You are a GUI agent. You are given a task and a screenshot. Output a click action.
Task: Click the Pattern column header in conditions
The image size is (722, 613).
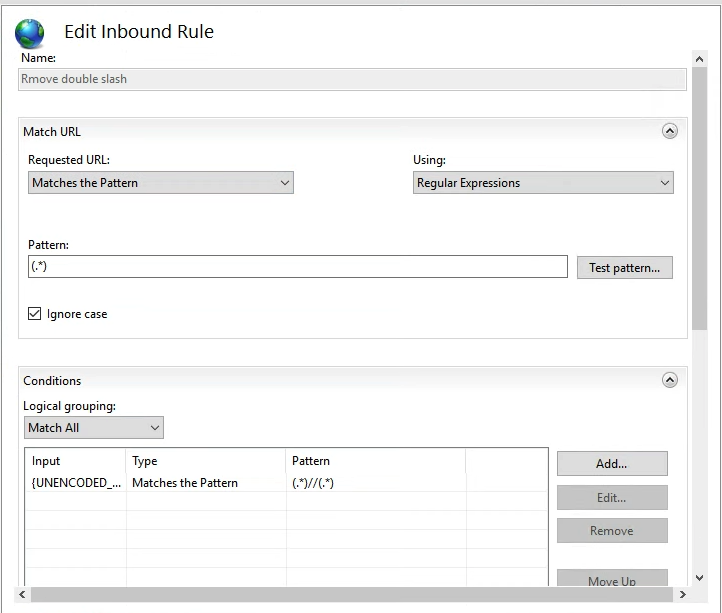point(376,461)
